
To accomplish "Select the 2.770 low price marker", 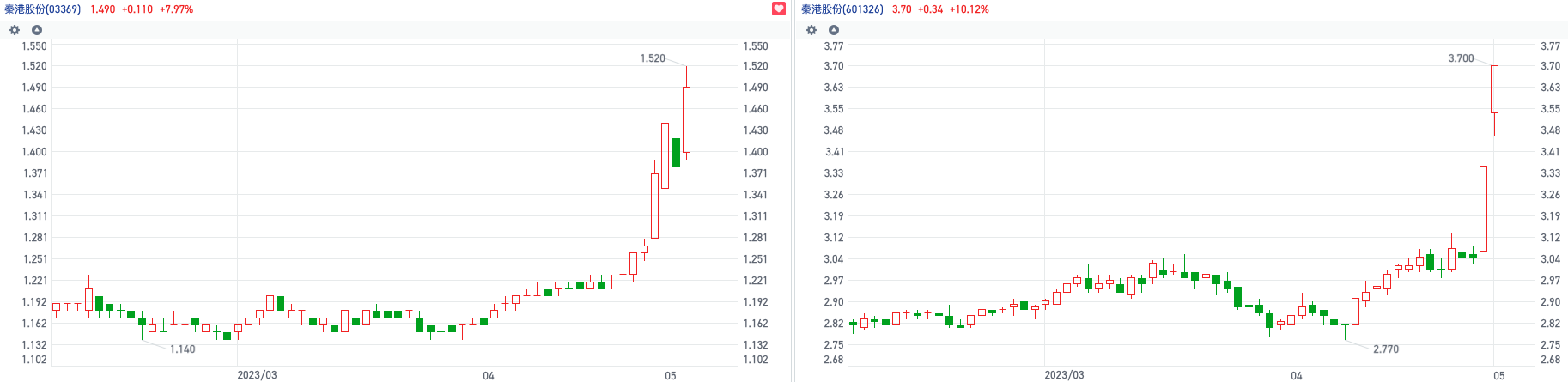I will pyautogui.click(x=1386, y=349).
